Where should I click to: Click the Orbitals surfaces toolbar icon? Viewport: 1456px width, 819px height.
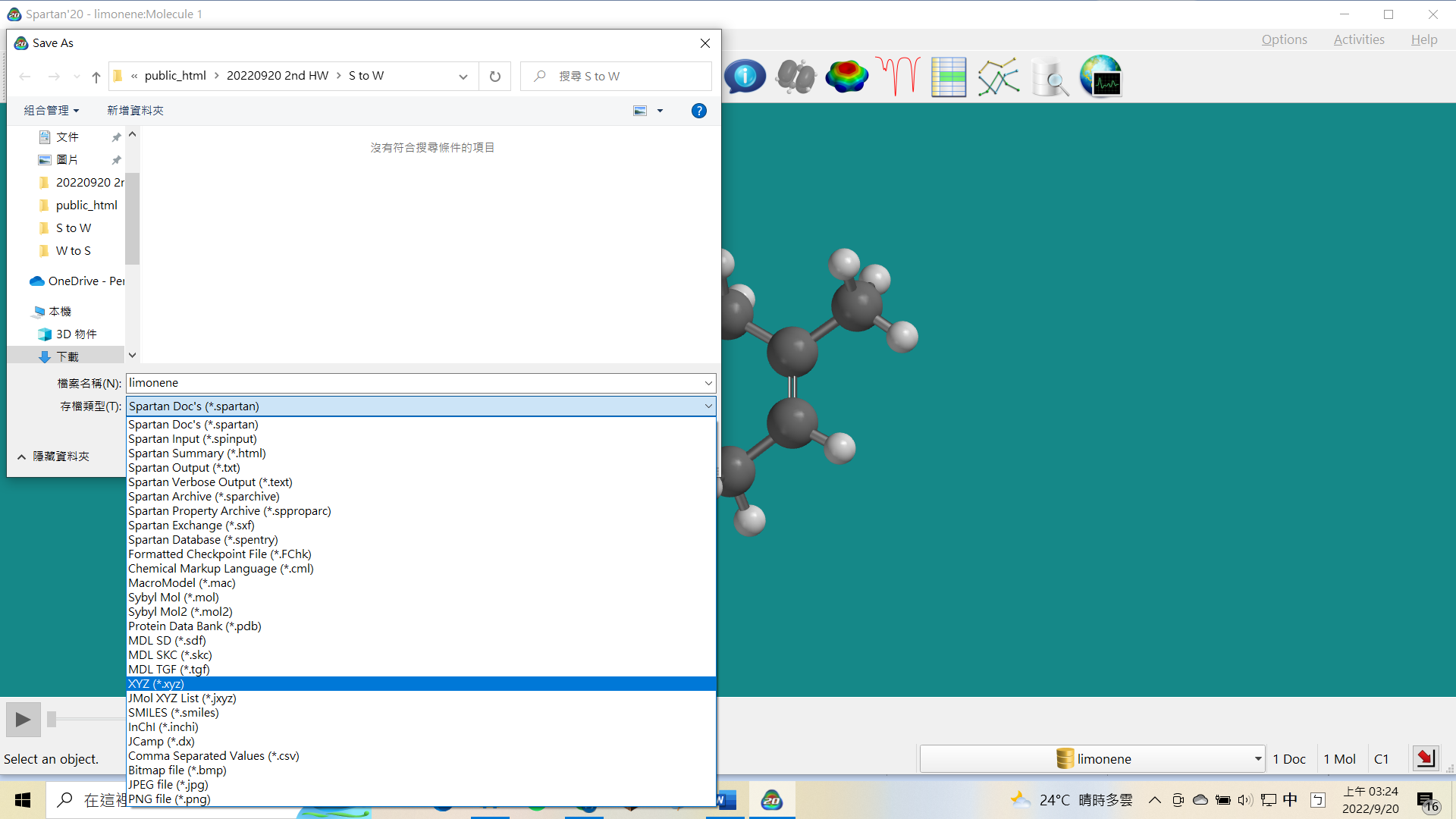coord(795,77)
